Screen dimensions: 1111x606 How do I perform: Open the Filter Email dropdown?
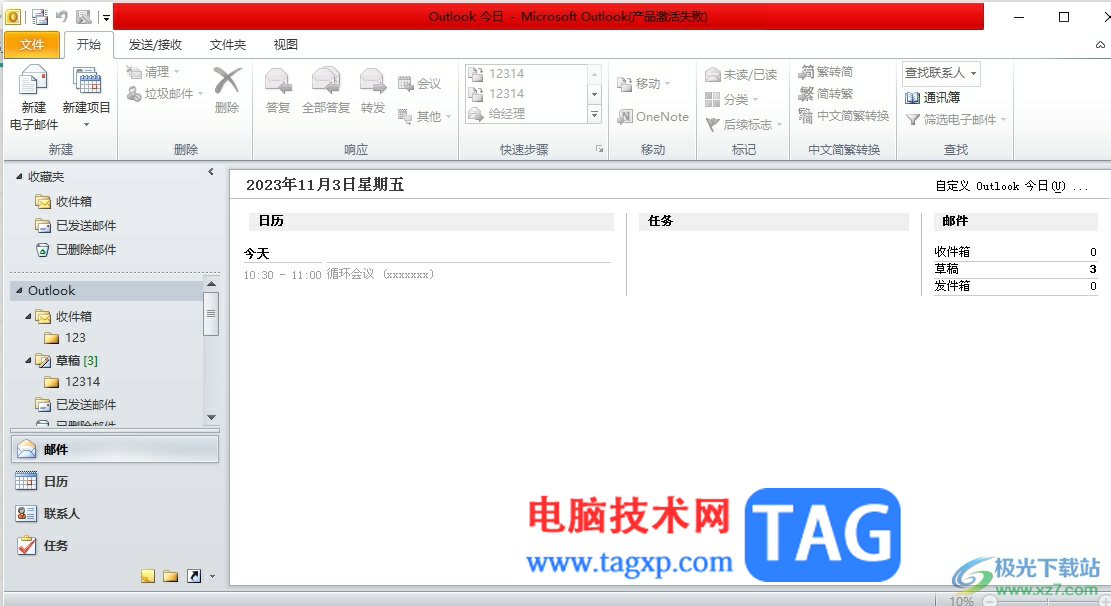956,120
